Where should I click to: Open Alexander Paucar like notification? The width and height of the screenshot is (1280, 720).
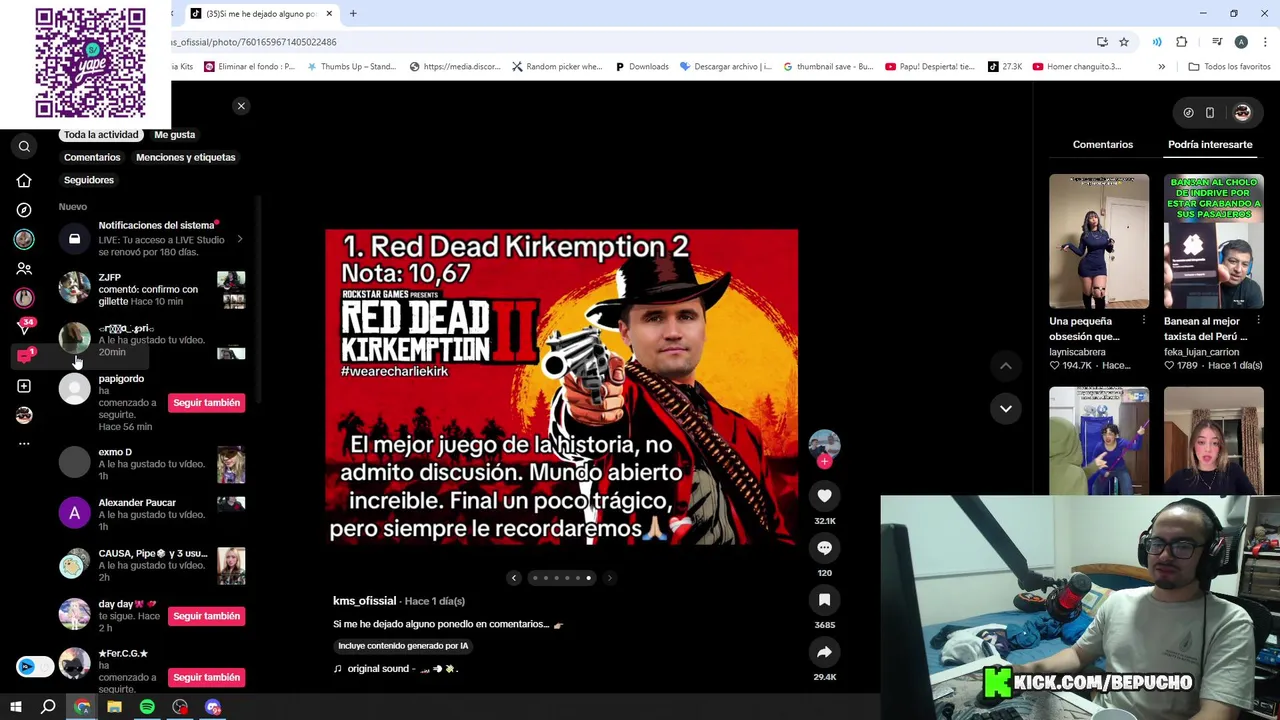tap(152, 515)
